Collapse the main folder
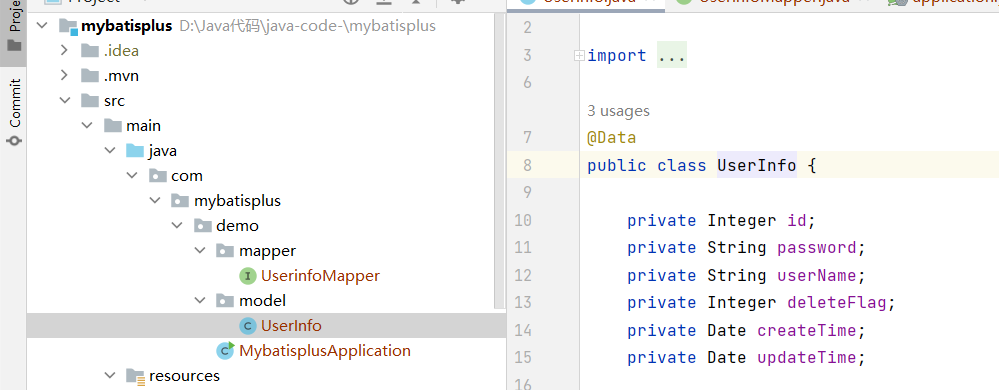 (x=87, y=126)
